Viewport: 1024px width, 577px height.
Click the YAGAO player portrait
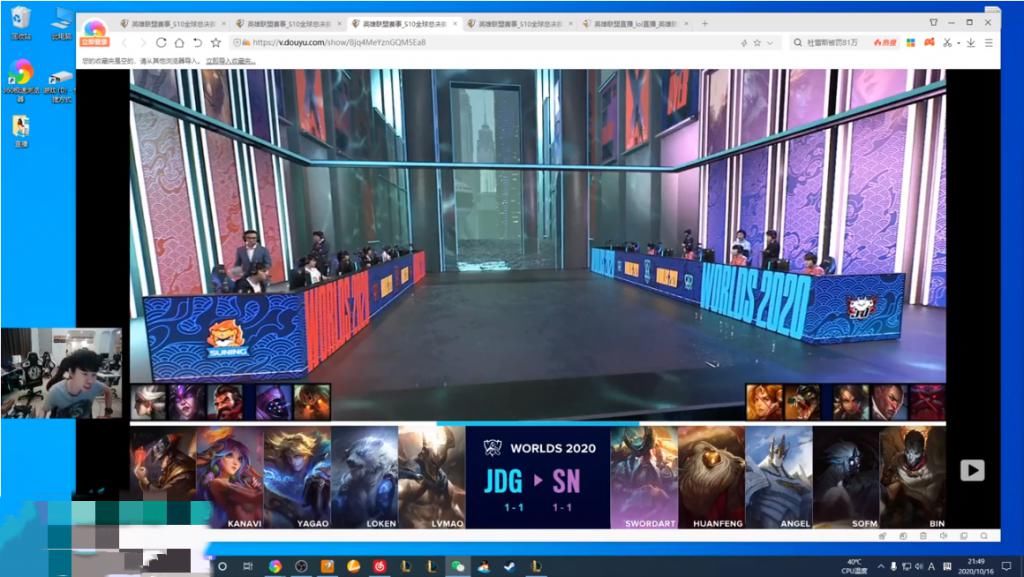(x=297, y=477)
